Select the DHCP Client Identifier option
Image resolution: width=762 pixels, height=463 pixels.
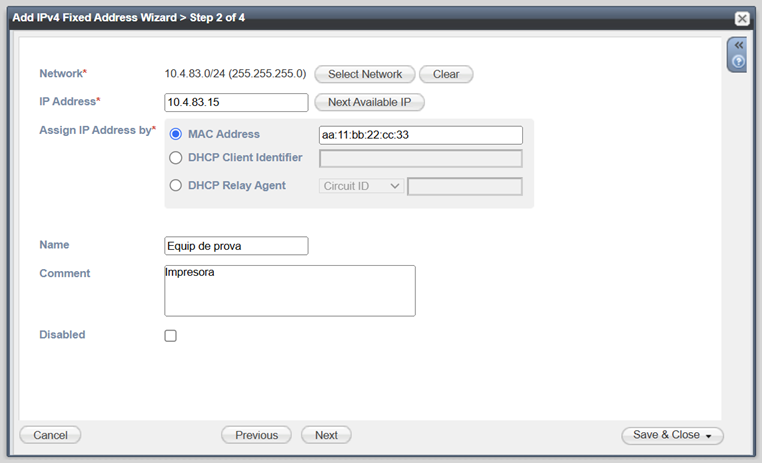coord(176,158)
